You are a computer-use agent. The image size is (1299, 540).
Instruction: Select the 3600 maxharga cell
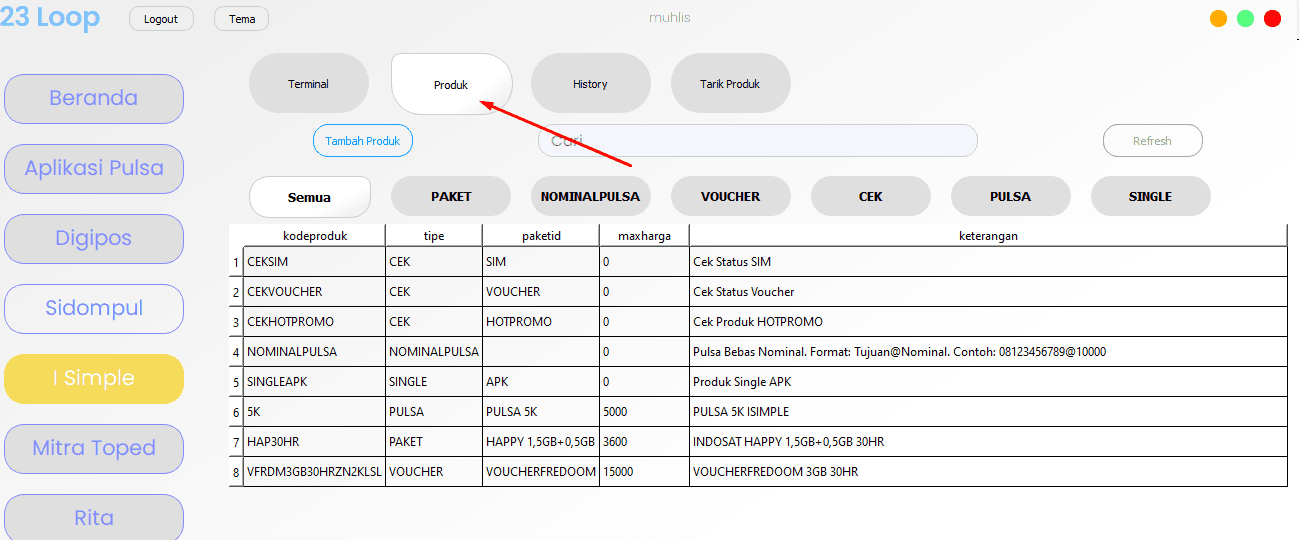[x=644, y=442]
